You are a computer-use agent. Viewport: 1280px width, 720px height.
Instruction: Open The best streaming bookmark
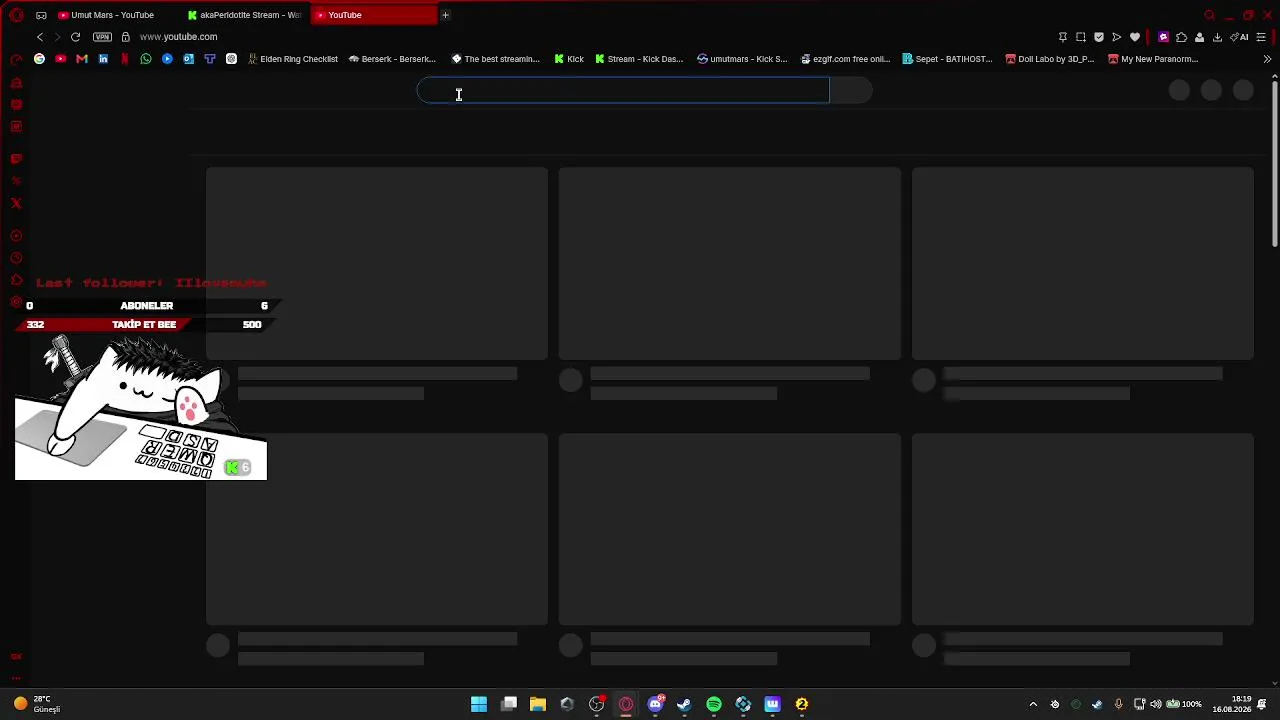point(496,59)
